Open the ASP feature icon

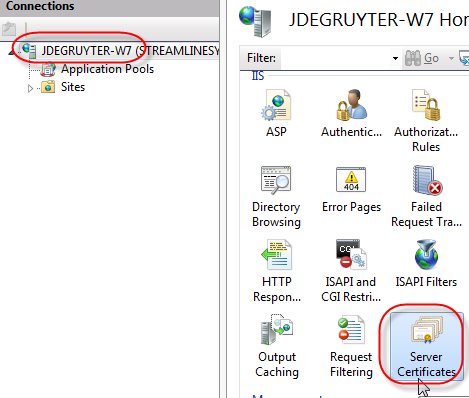point(276,113)
